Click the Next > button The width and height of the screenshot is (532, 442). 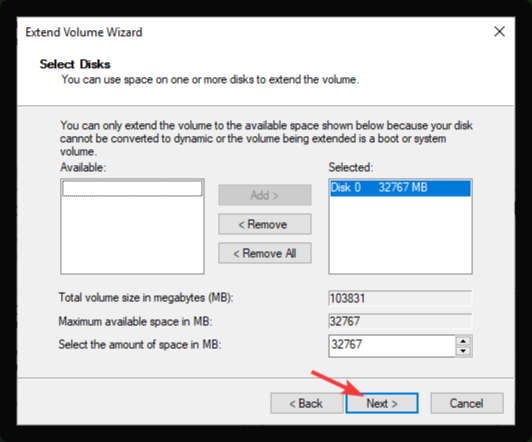[x=382, y=403]
